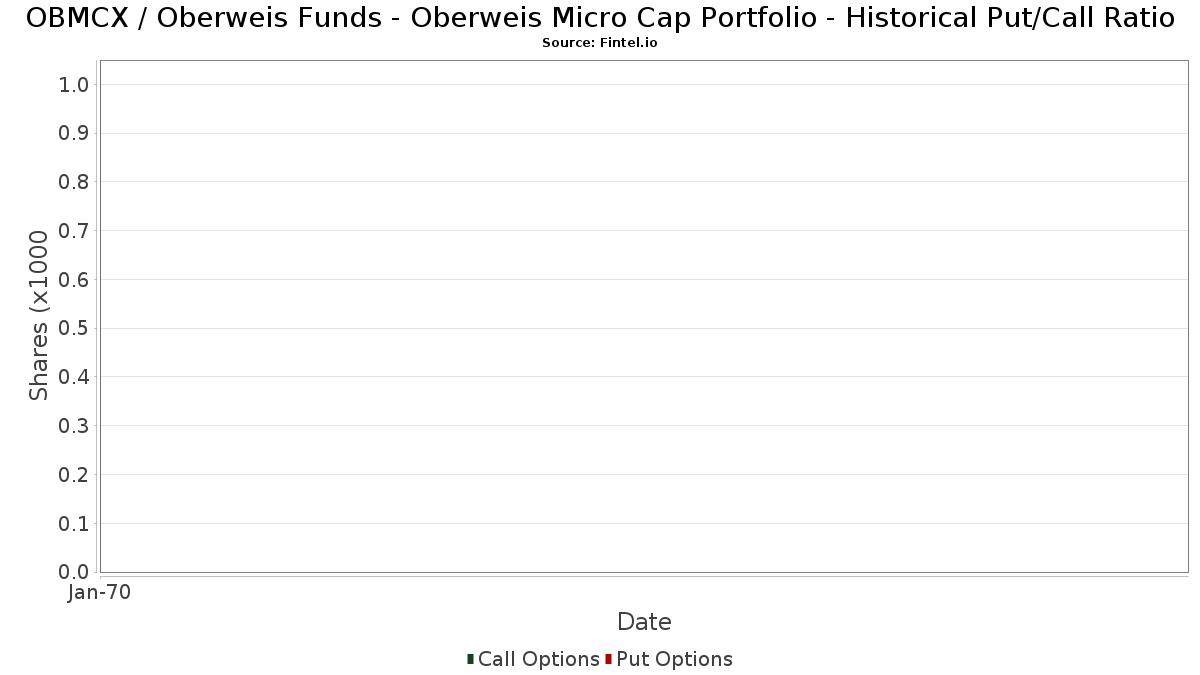
Task: Click the Shares (x1000 y-axis title
Action: point(39,315)
